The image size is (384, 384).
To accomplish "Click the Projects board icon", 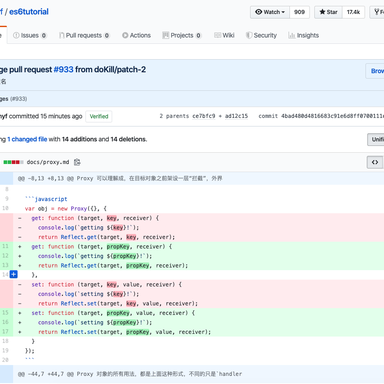I will pyautogui.click(x=166, y=35).
